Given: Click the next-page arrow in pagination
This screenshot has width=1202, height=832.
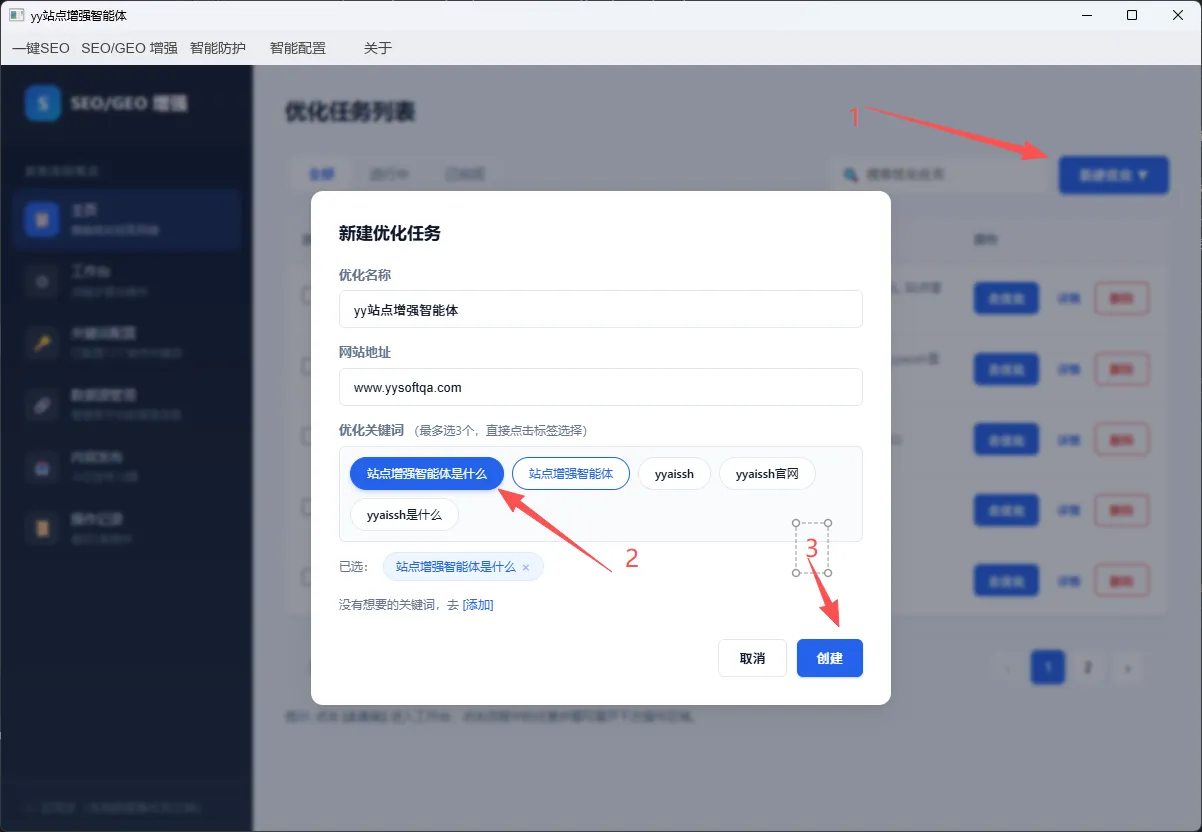Looking at the screenshot, I should pos(1128,667).
